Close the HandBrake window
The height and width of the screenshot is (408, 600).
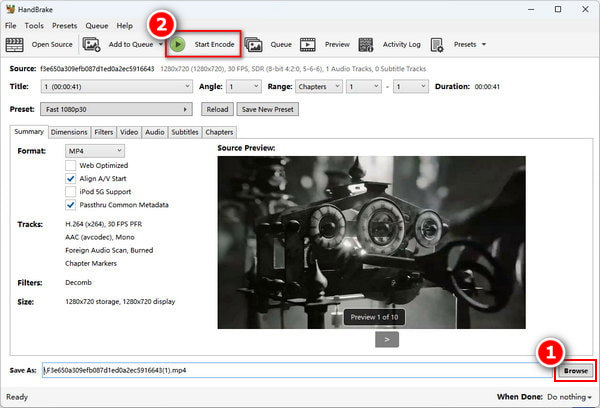click(x=585, y=9)
